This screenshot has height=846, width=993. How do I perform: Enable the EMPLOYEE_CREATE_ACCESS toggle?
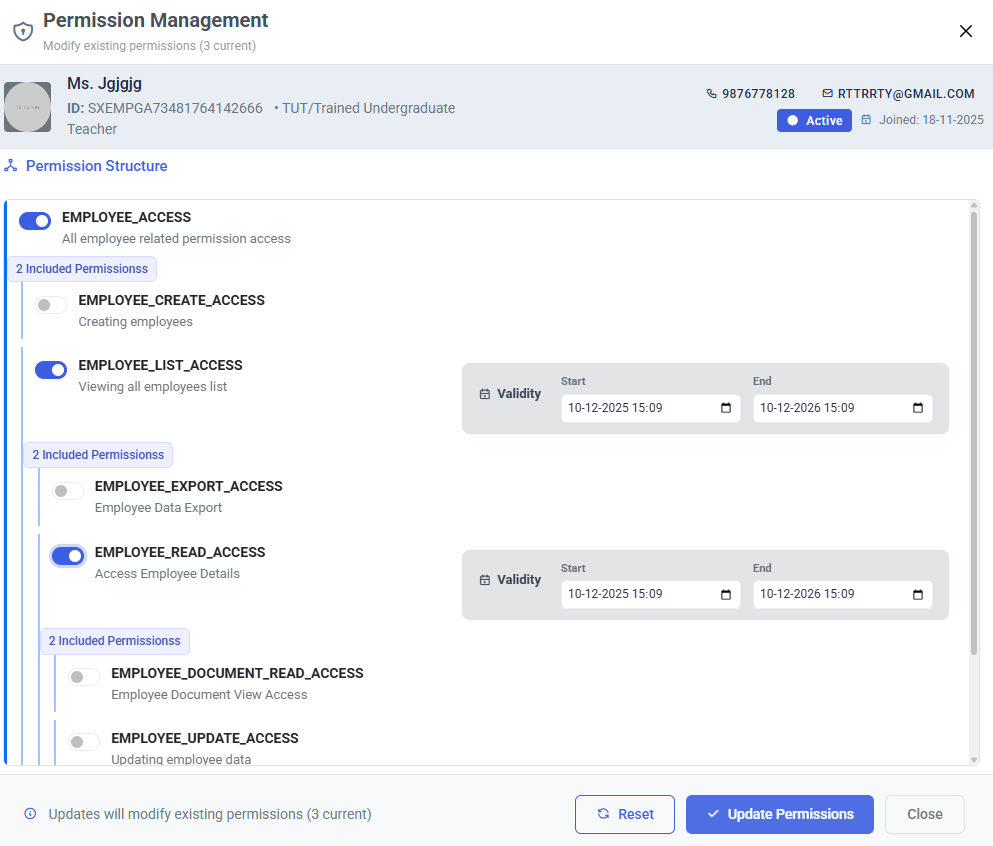pyautogui.click(x=51, y=305)
